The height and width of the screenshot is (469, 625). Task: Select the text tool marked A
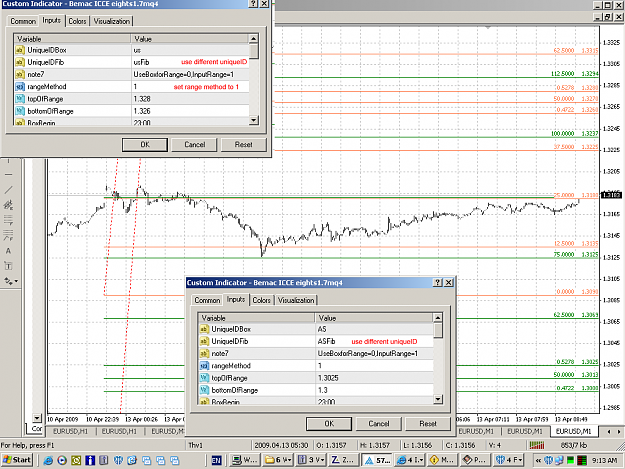point(8,251)
